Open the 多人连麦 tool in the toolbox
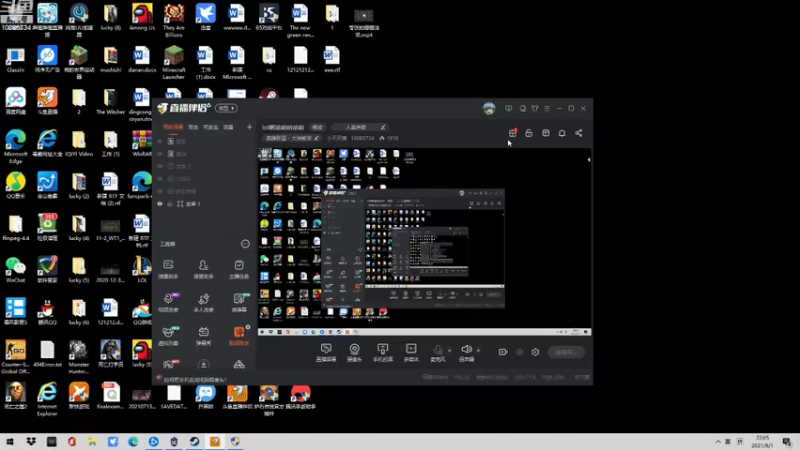Screen dimensions: 800x450 203,303
